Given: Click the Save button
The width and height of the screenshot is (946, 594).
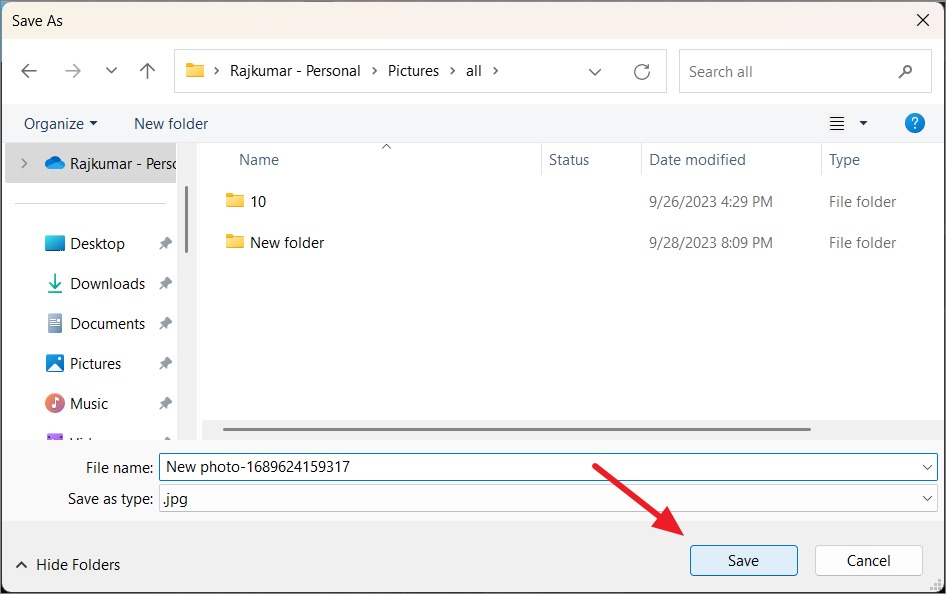Looking at the screenshot, I should [x=743, y=561].
